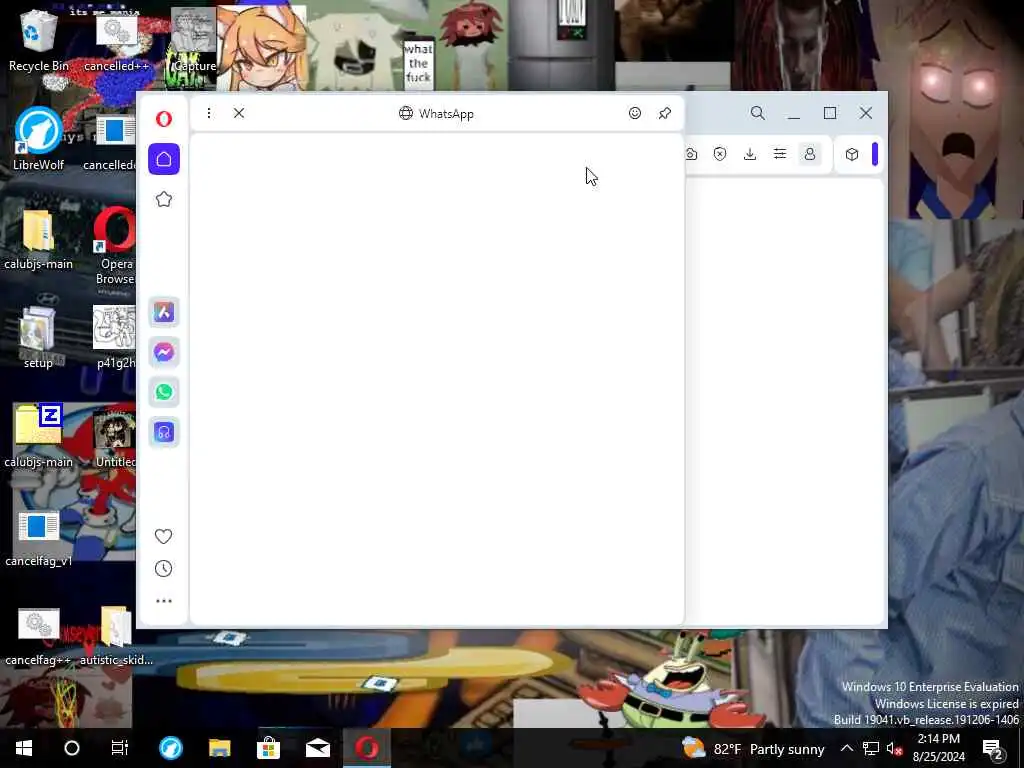
Task: Select the autistic_skid folder icon
Action: click(116, 636)
